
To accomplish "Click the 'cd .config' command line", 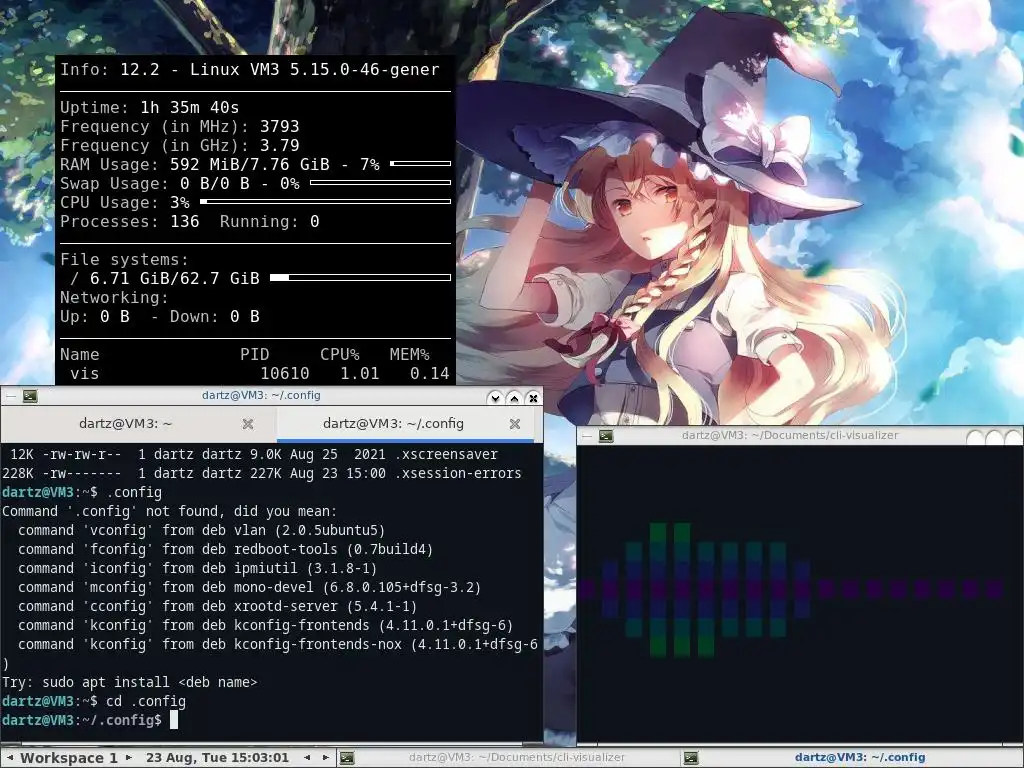I will pos(146,701).
